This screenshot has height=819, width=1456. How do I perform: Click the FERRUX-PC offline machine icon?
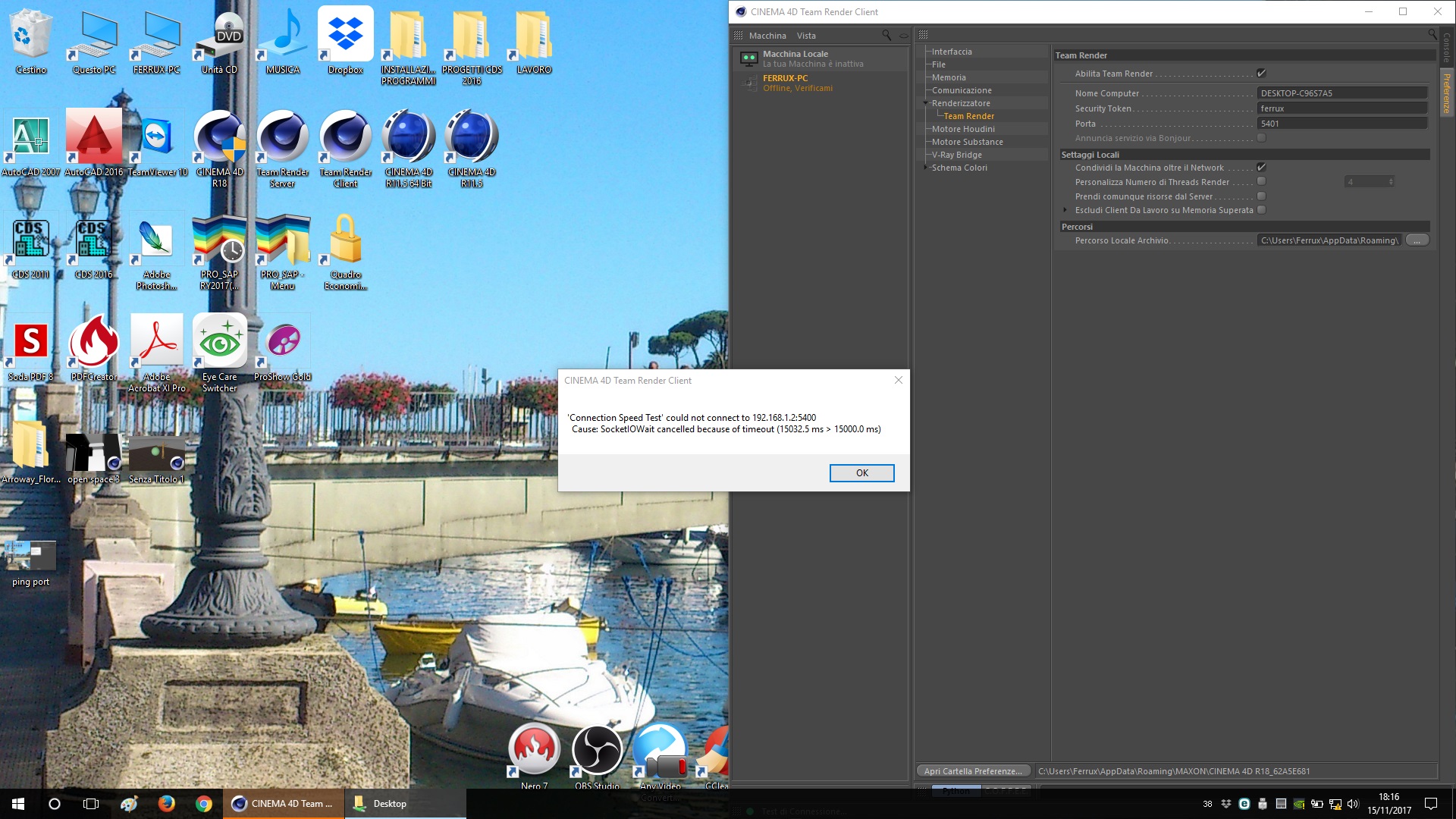pos(749,83)
